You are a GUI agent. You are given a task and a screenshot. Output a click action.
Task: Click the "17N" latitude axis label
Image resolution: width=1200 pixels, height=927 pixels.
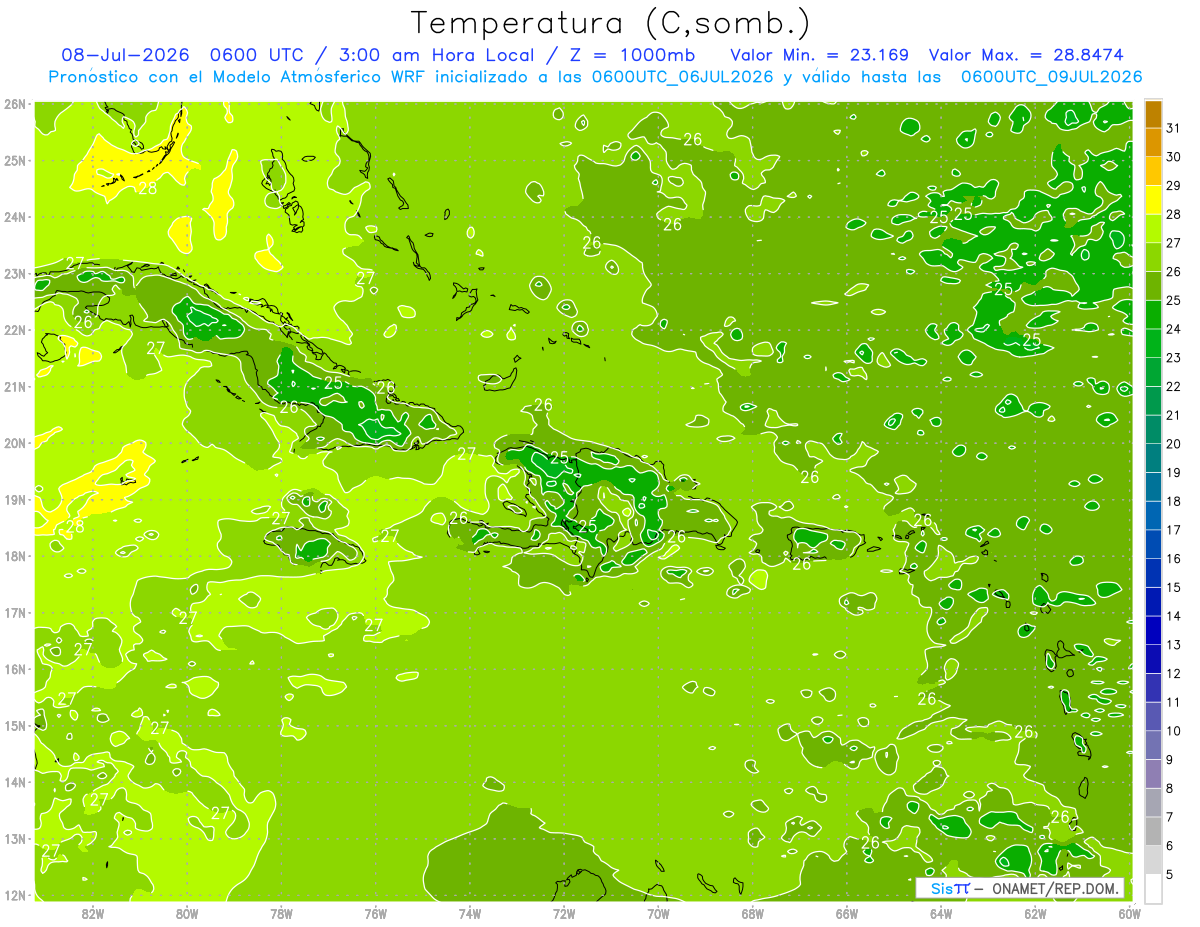15,612
